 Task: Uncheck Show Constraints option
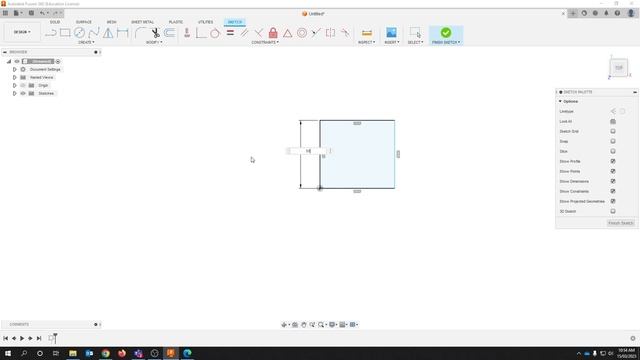(613, 191)
